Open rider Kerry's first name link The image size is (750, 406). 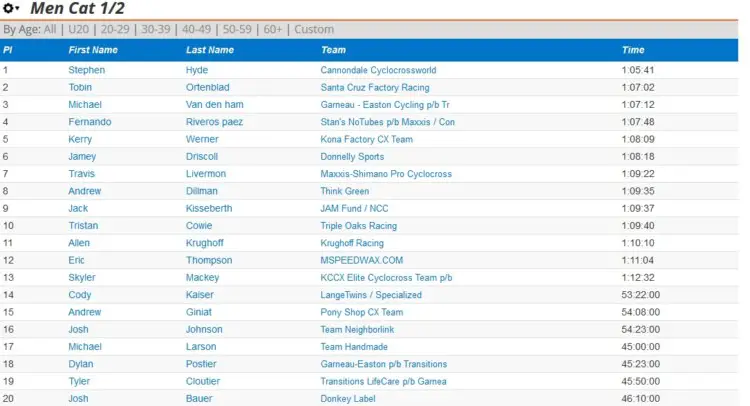(x=80, y=139)
